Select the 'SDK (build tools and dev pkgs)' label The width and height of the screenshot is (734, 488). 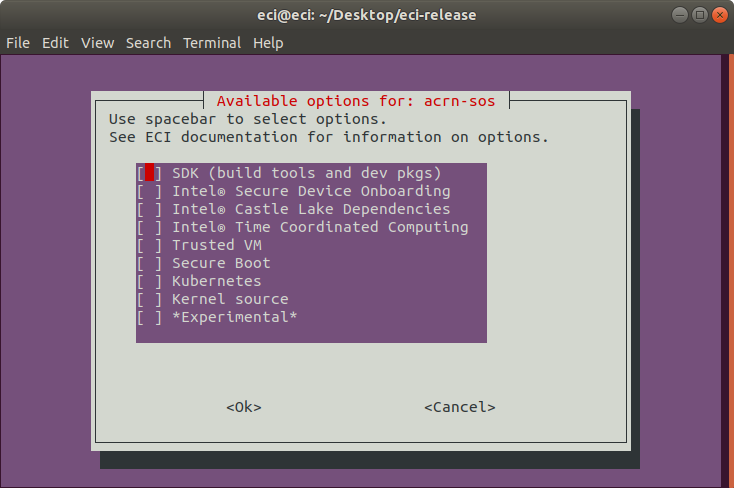click(307, 173)
